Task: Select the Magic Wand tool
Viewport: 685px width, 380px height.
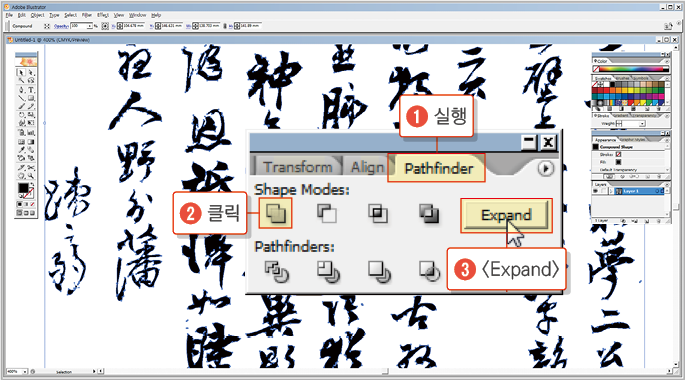Action: click(x=21, y=80)
